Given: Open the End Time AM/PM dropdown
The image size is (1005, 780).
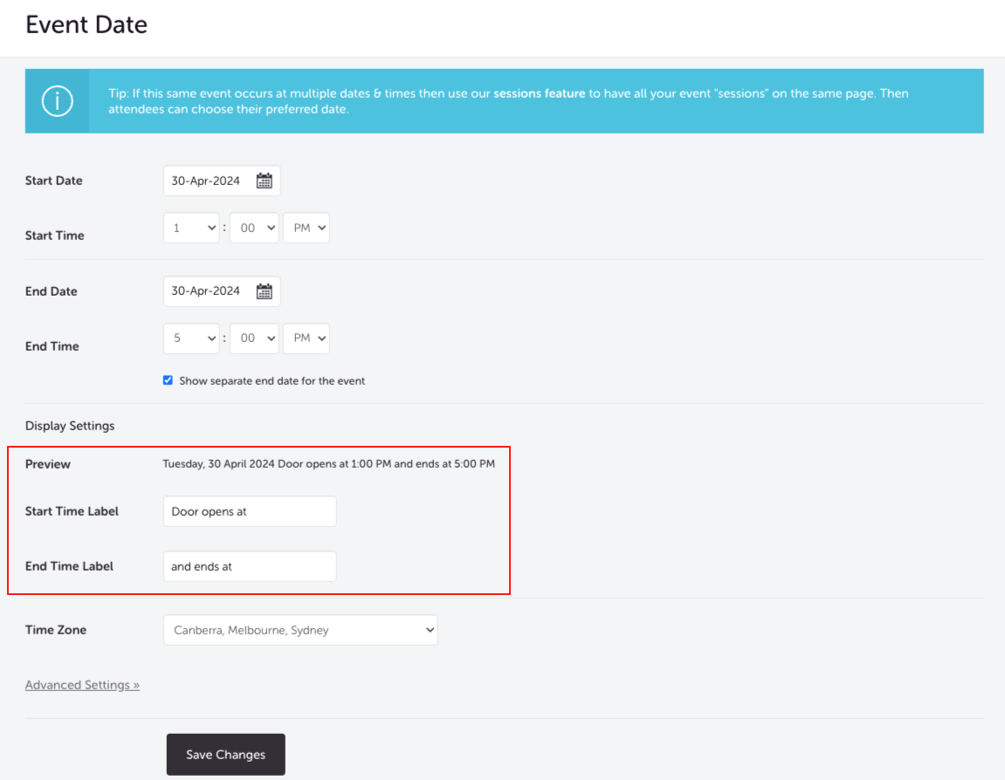Looking at the screenshot, I should pos(306,338).
